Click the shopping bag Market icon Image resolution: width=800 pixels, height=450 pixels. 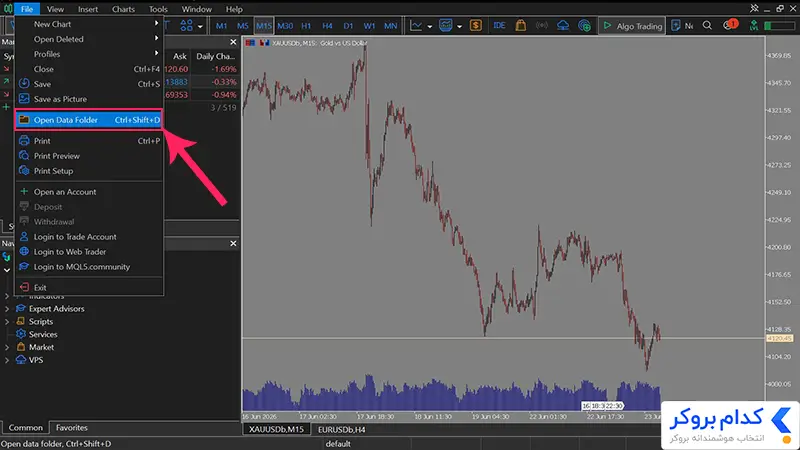(520, 26)
